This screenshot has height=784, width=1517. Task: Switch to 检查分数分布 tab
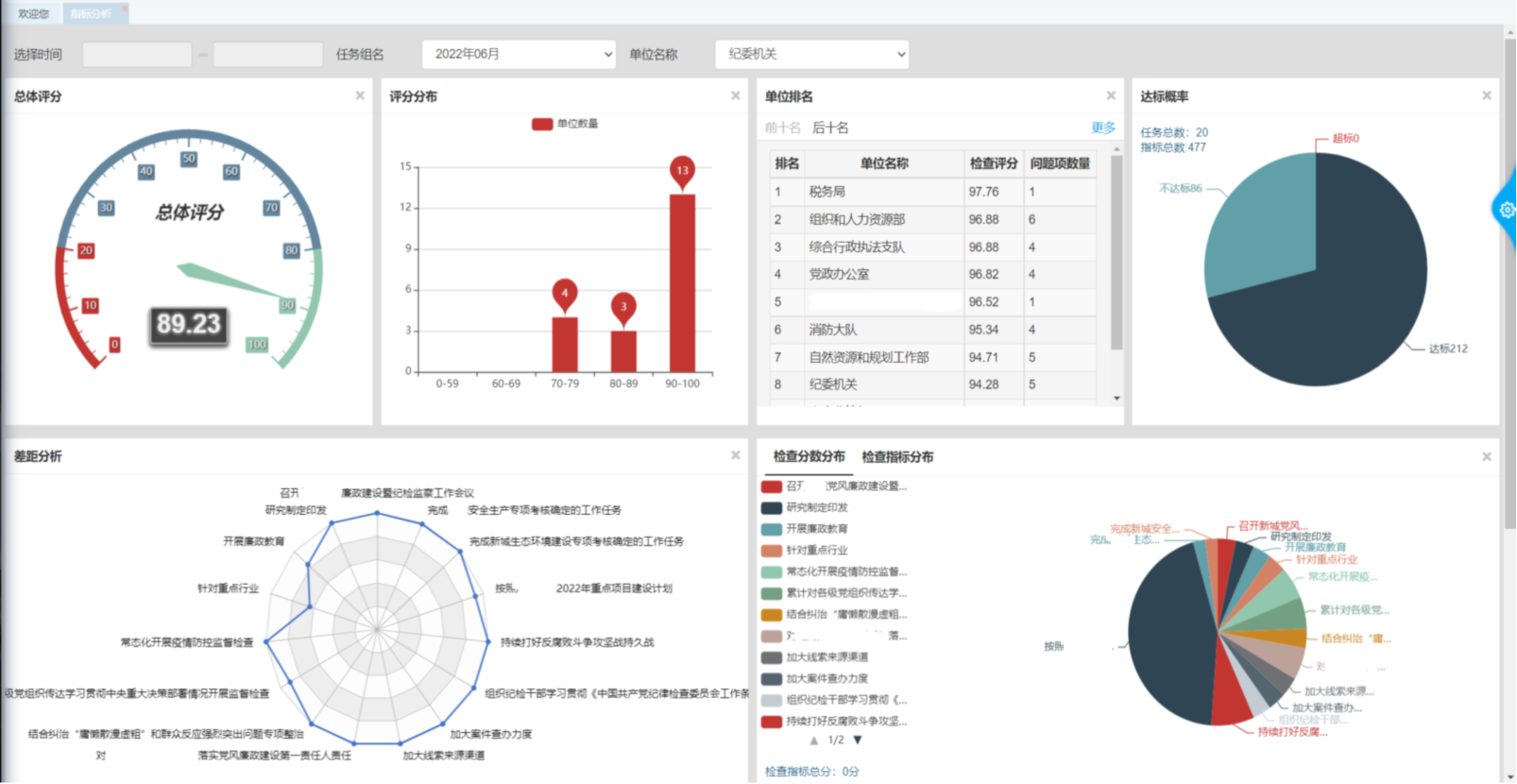tap(809, 456)
